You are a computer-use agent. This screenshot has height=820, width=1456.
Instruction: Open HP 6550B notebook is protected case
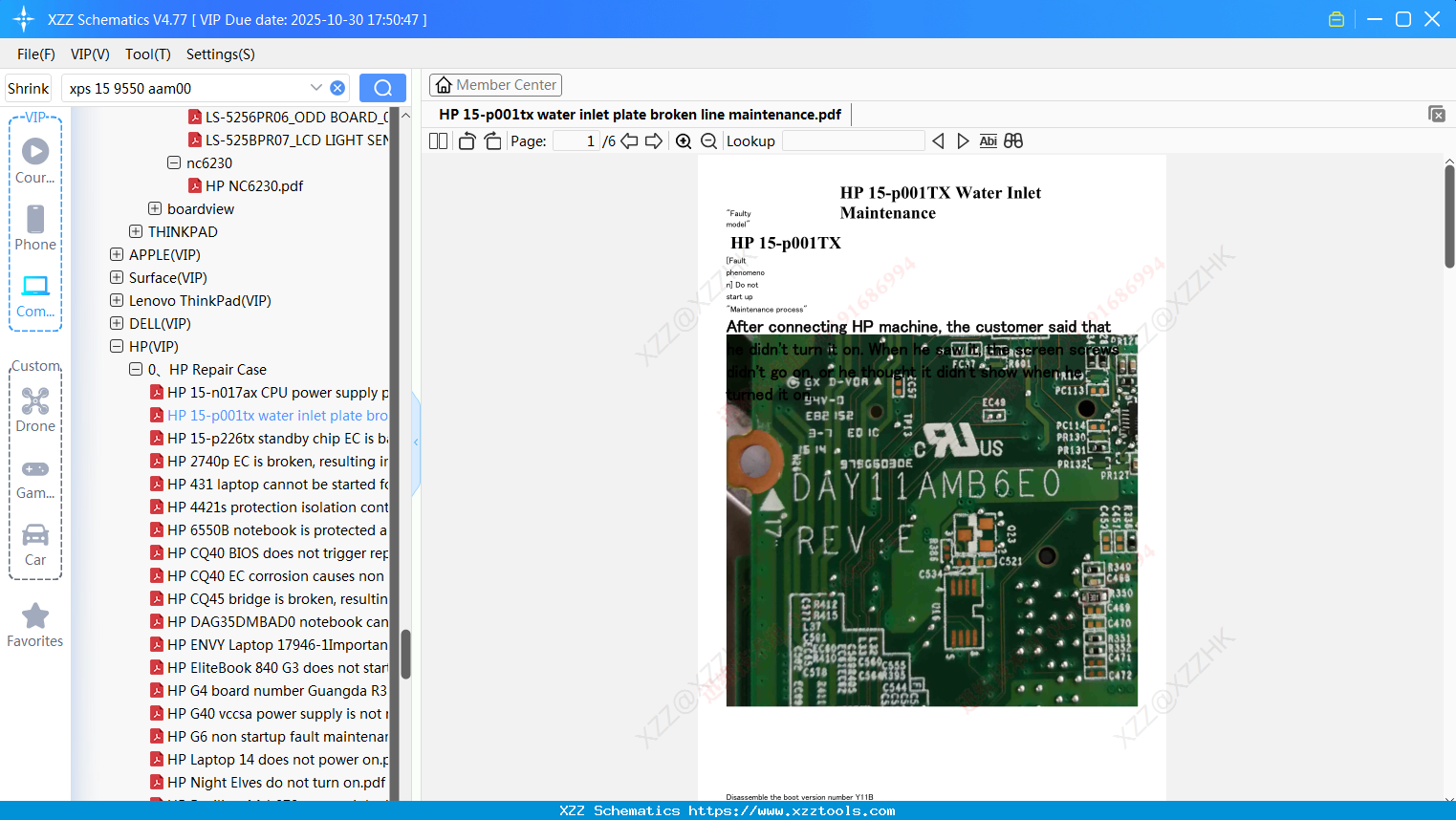[269, 529]
